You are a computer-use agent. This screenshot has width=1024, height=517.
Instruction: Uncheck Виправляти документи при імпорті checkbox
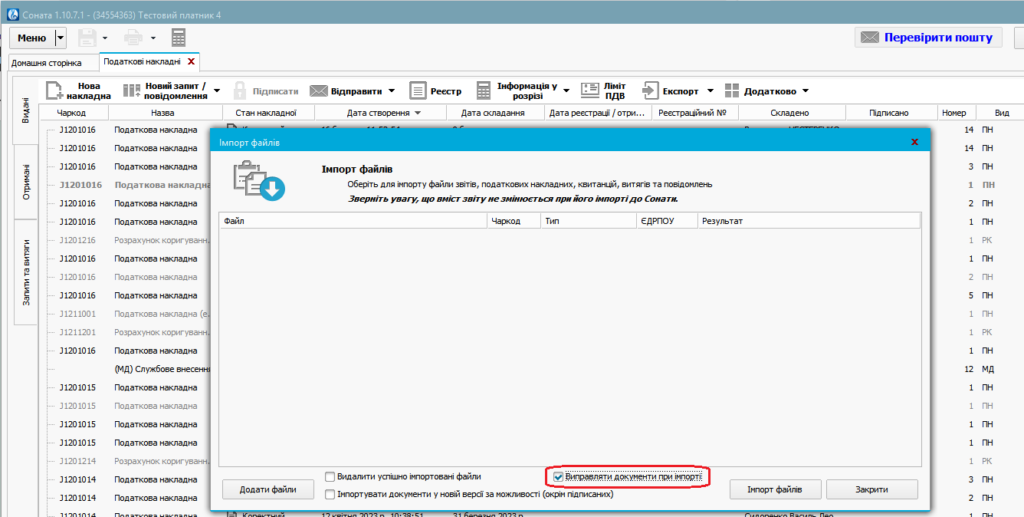coord(558,477)
